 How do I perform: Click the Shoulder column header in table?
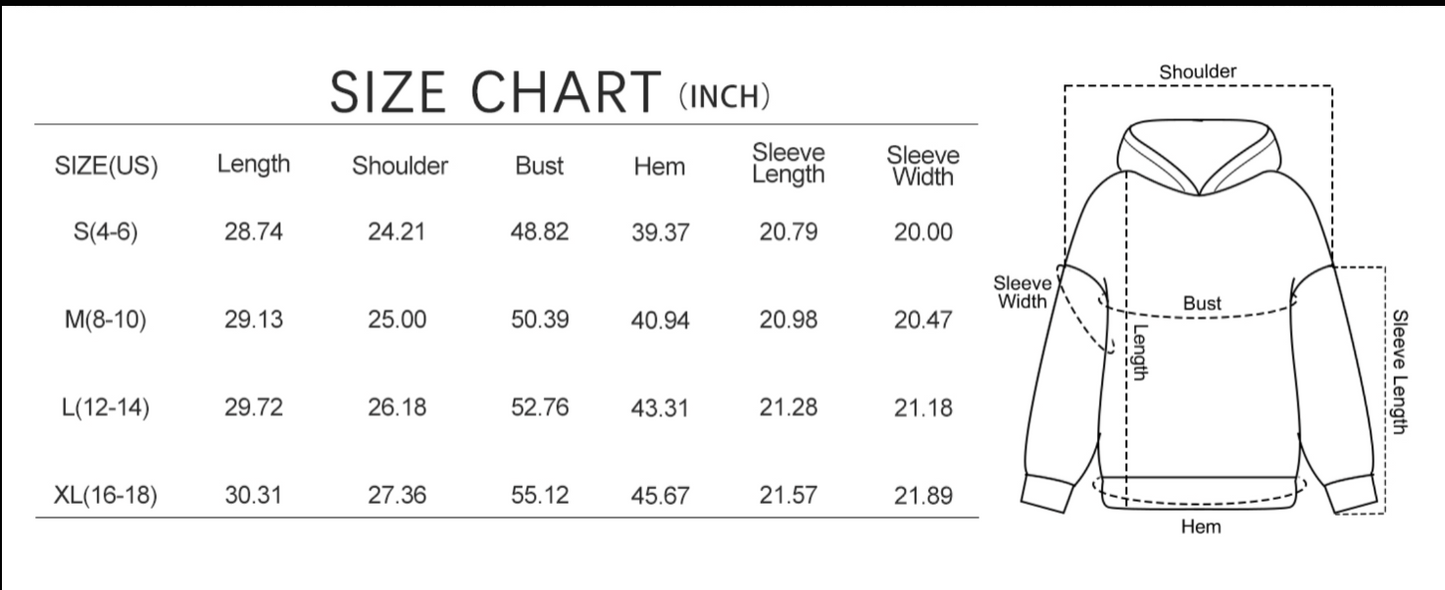[400, 166]
